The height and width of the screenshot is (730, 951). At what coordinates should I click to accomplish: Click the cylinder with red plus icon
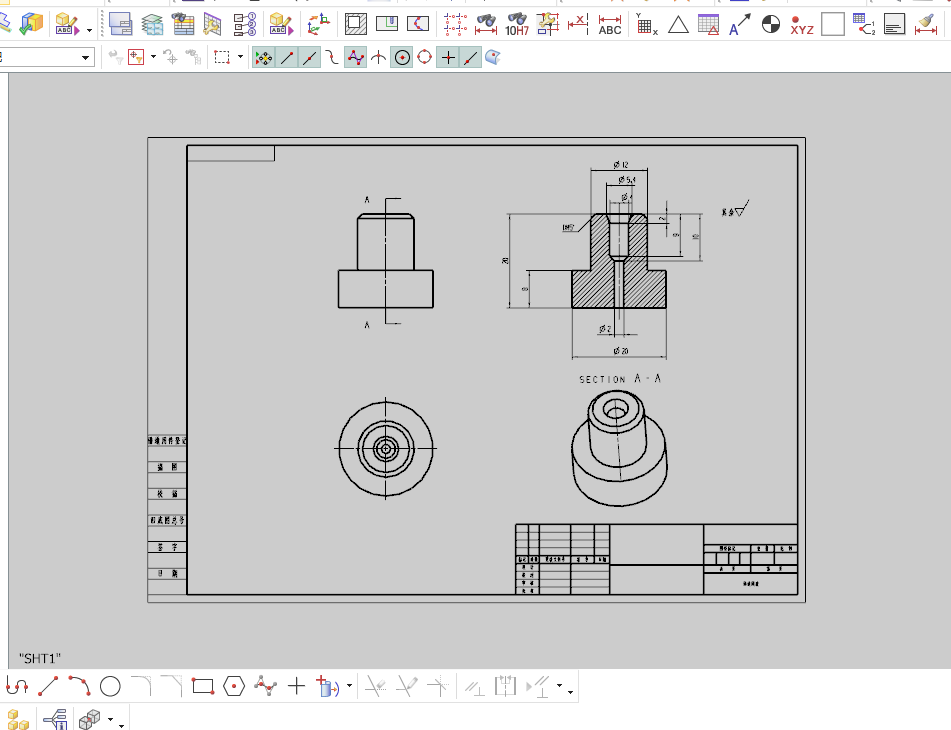[328, 686]
